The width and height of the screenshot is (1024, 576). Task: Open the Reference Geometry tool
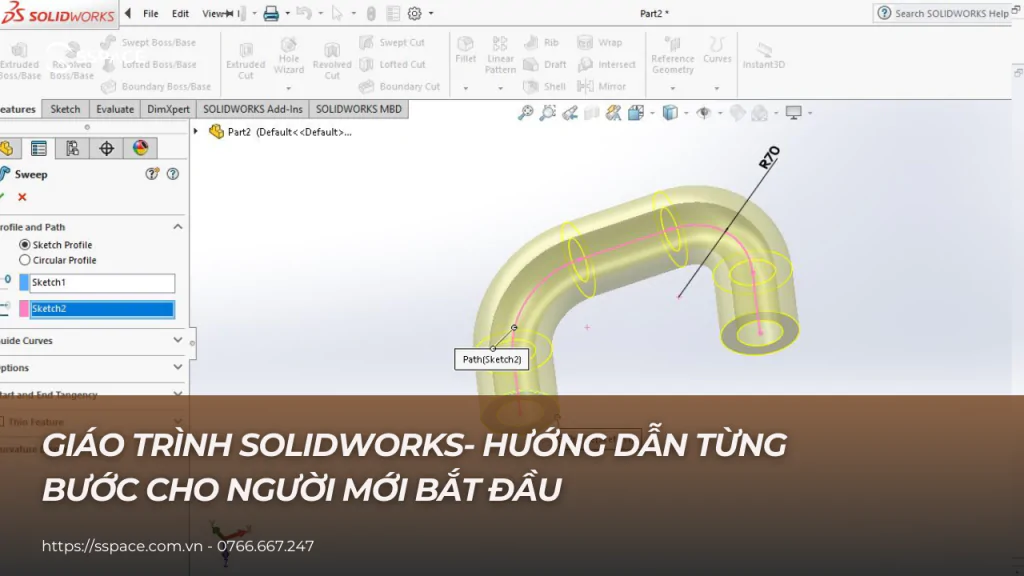coord(673,56)
